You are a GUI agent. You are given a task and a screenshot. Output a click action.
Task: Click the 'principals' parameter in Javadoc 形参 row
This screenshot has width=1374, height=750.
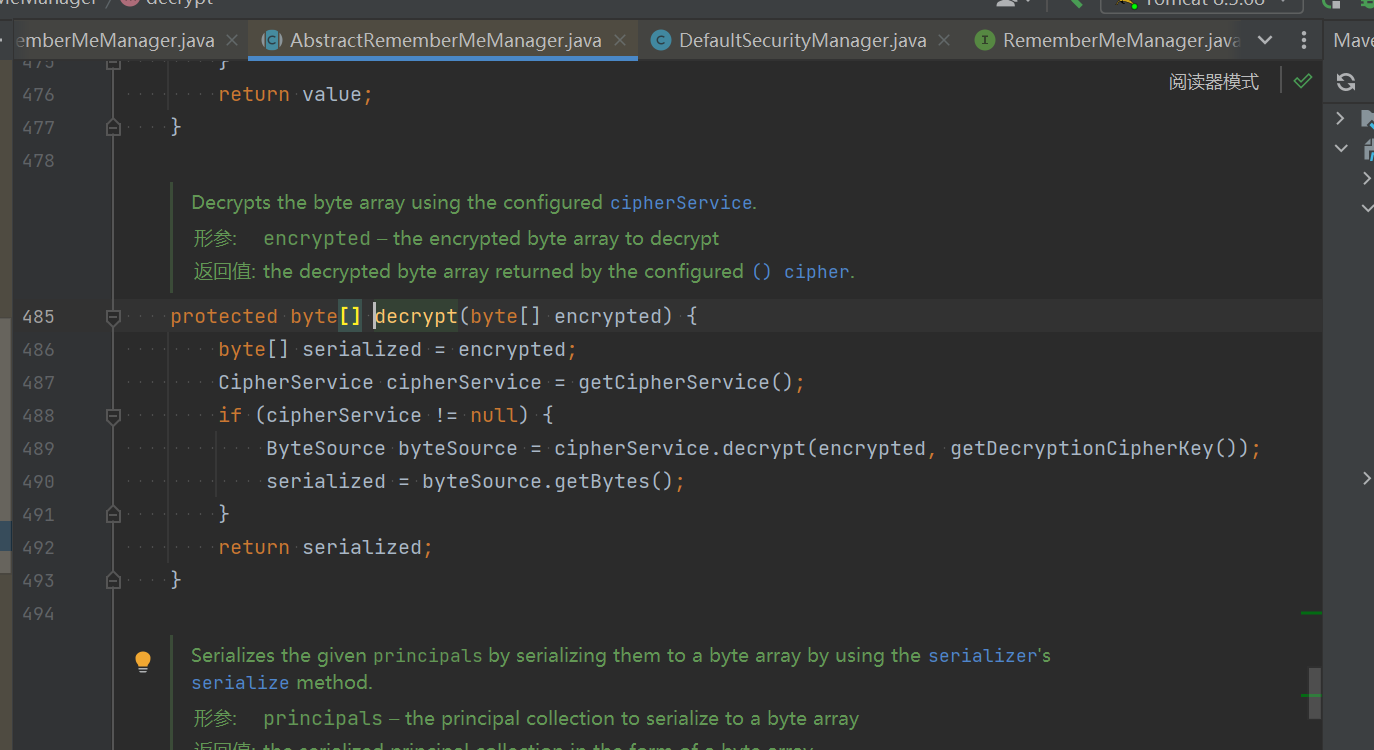(x=323, y=719)
